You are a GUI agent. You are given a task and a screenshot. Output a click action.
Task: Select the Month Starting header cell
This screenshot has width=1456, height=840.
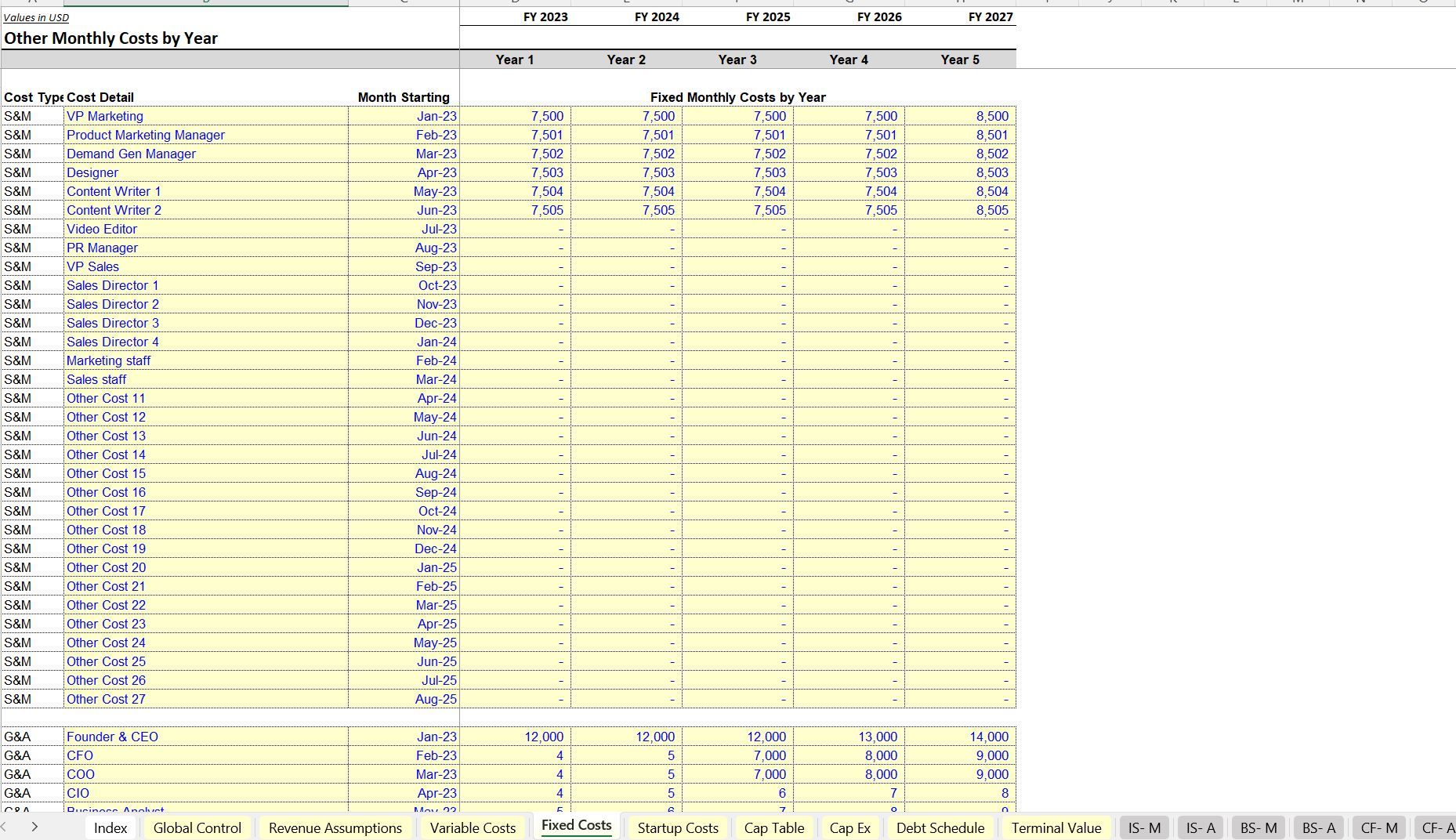click(404, 97)
